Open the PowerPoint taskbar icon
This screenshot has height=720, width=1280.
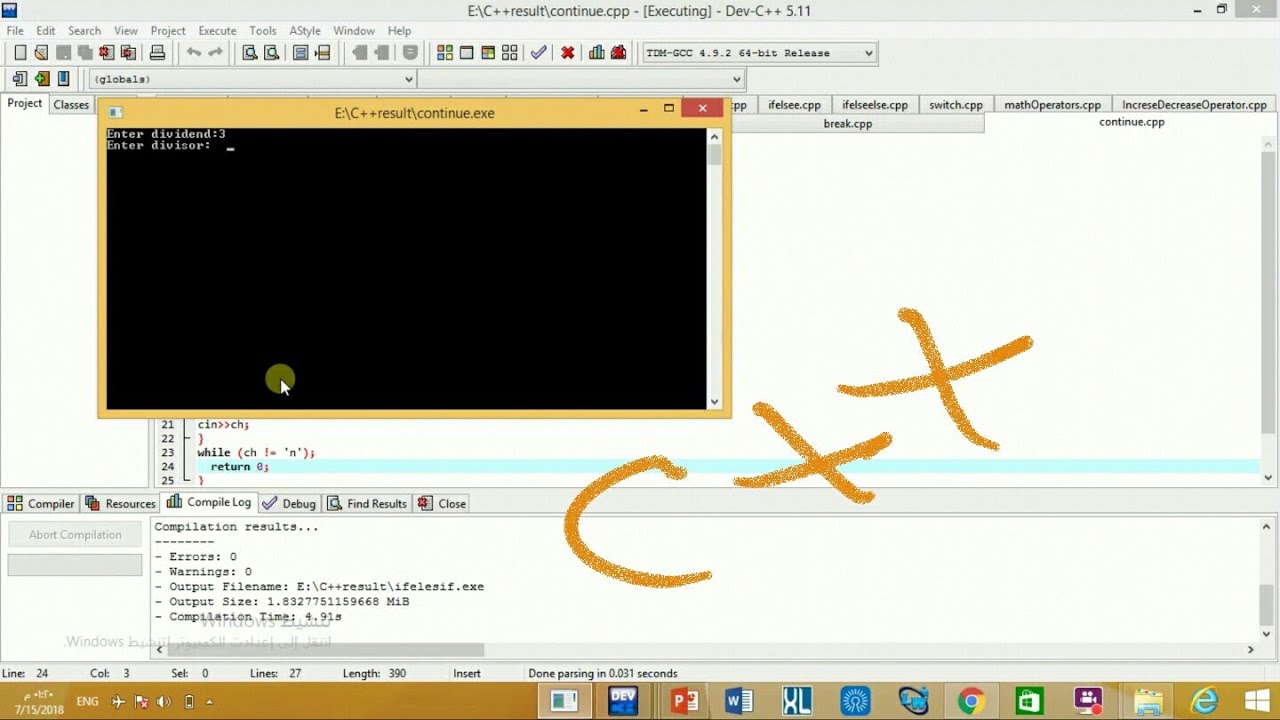pos(685,699)
